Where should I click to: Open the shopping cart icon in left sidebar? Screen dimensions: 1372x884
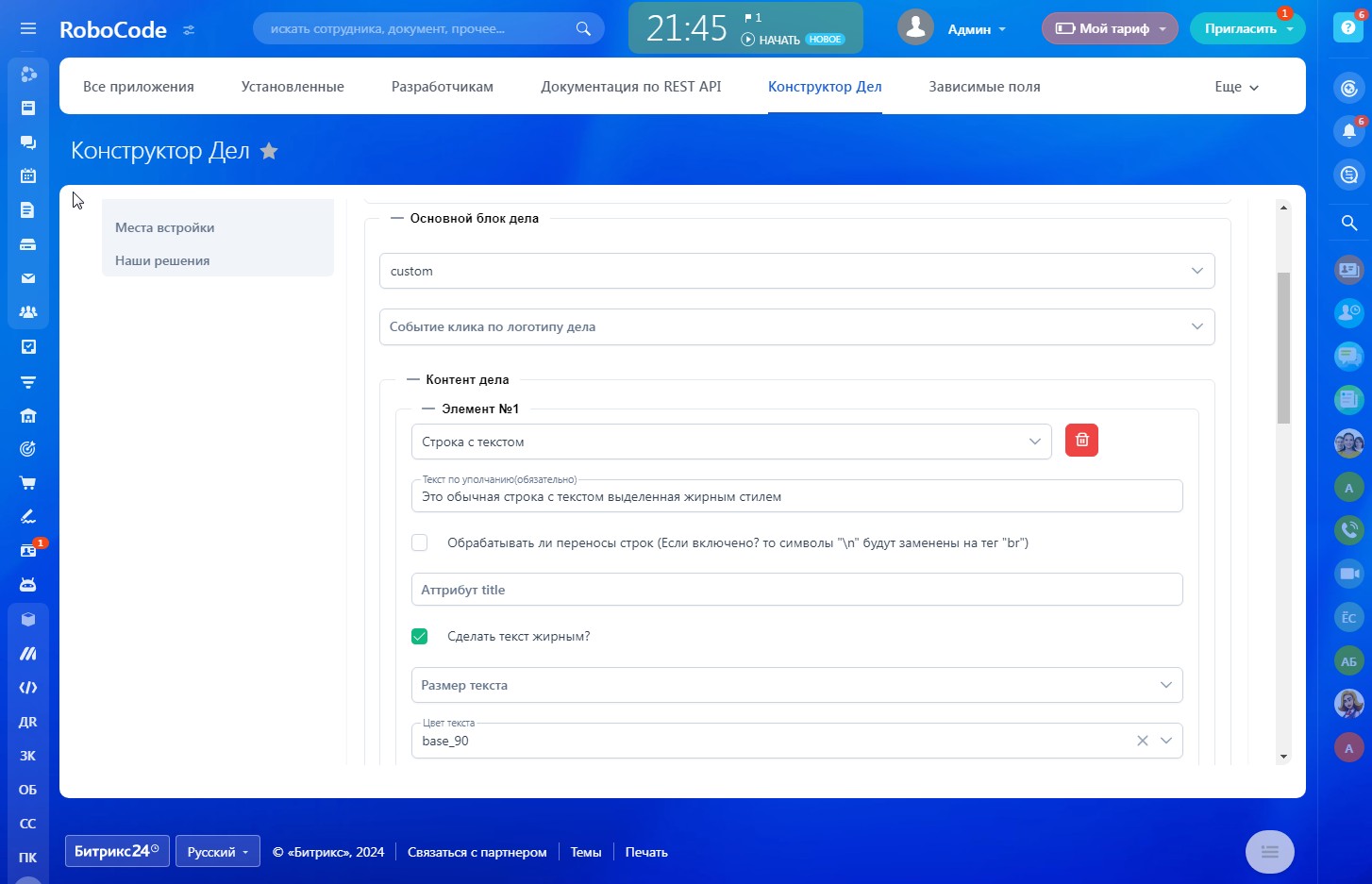[28, 483]
